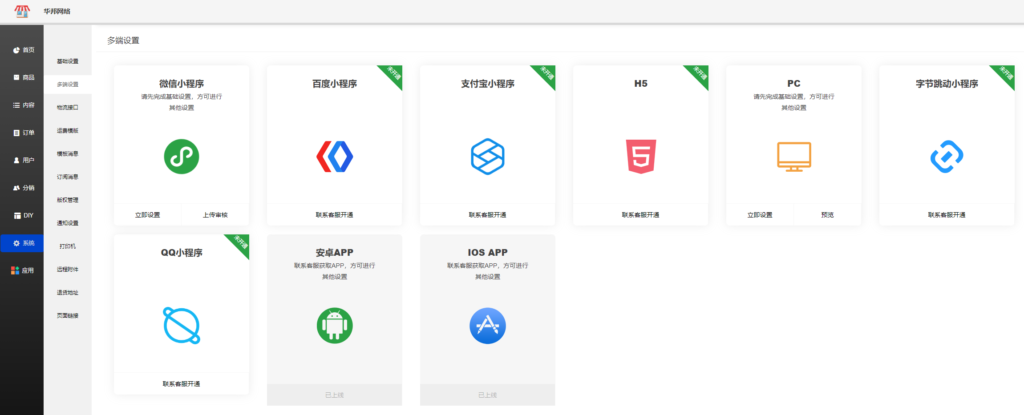Click the 未开通 ribbon on the 百度小程序 card

[x=392, y=75]
